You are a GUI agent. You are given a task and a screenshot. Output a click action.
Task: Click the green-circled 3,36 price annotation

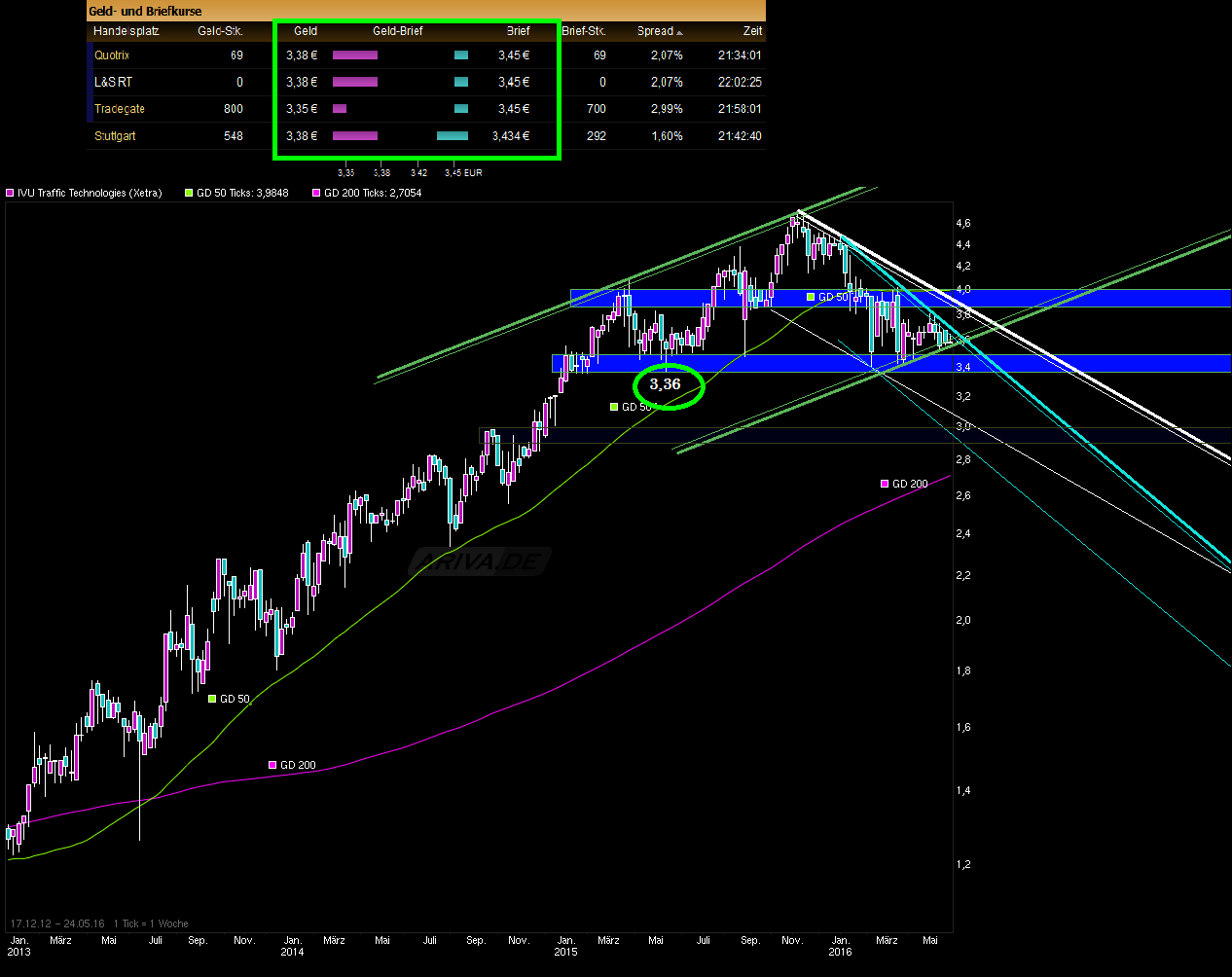pyautogui.click(x=667, y=385)
